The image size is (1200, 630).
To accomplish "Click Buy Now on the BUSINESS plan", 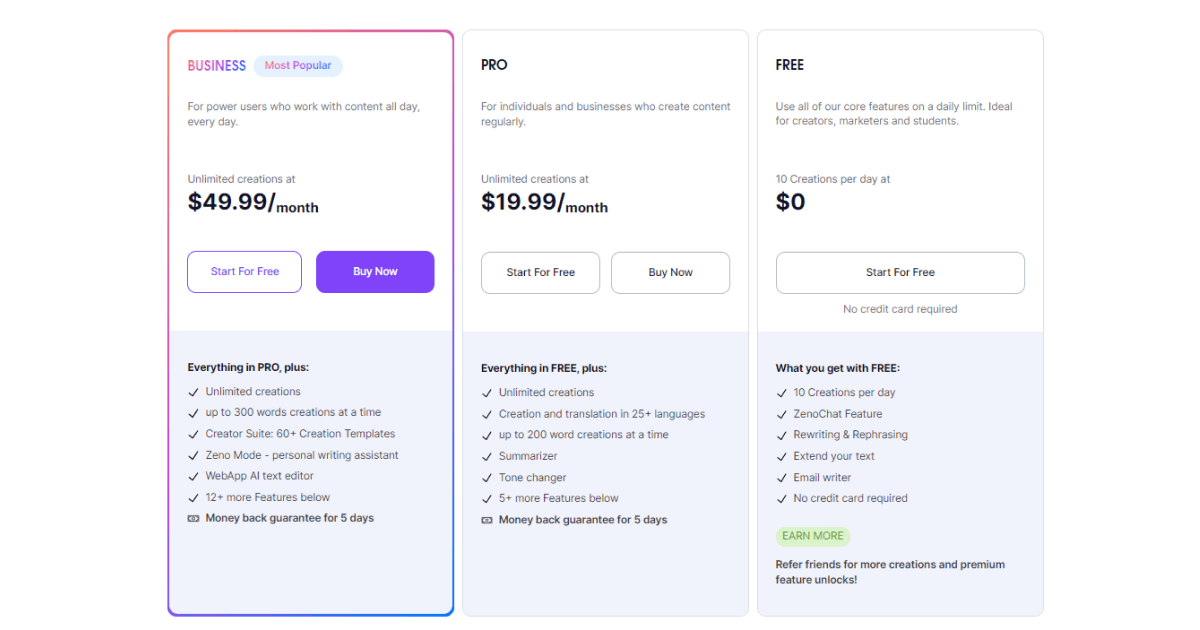I will pyautogui.click(x=375, y=271).
